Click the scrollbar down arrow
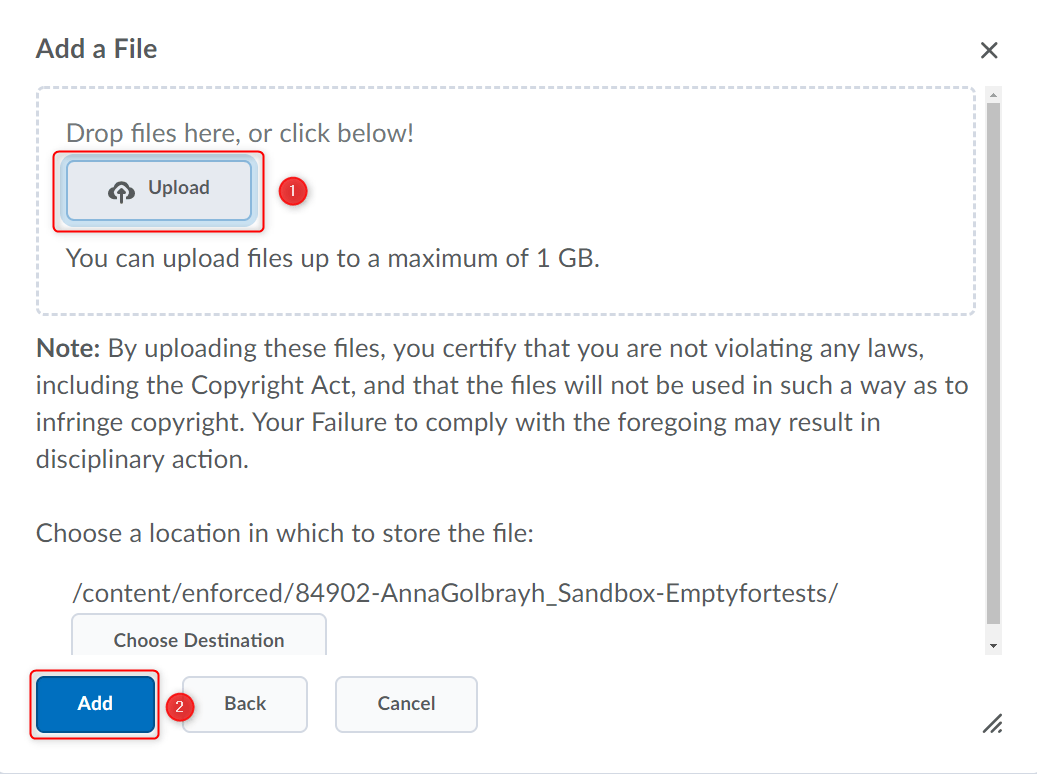This screenshot has width=1037, height=774. pyautogui.click(x=993, y=646)
